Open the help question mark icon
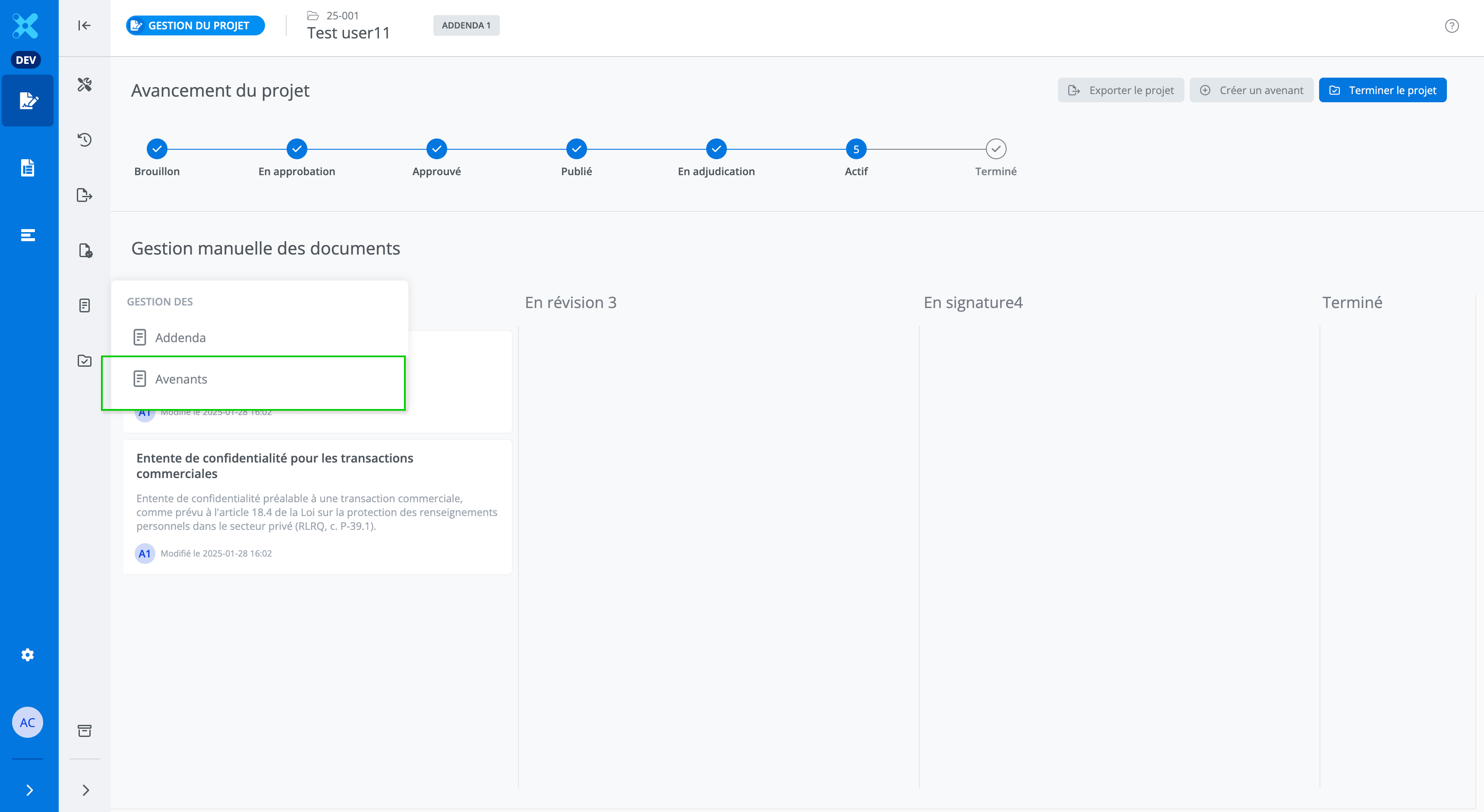1484x812 pixels. tap(1452, 26)
